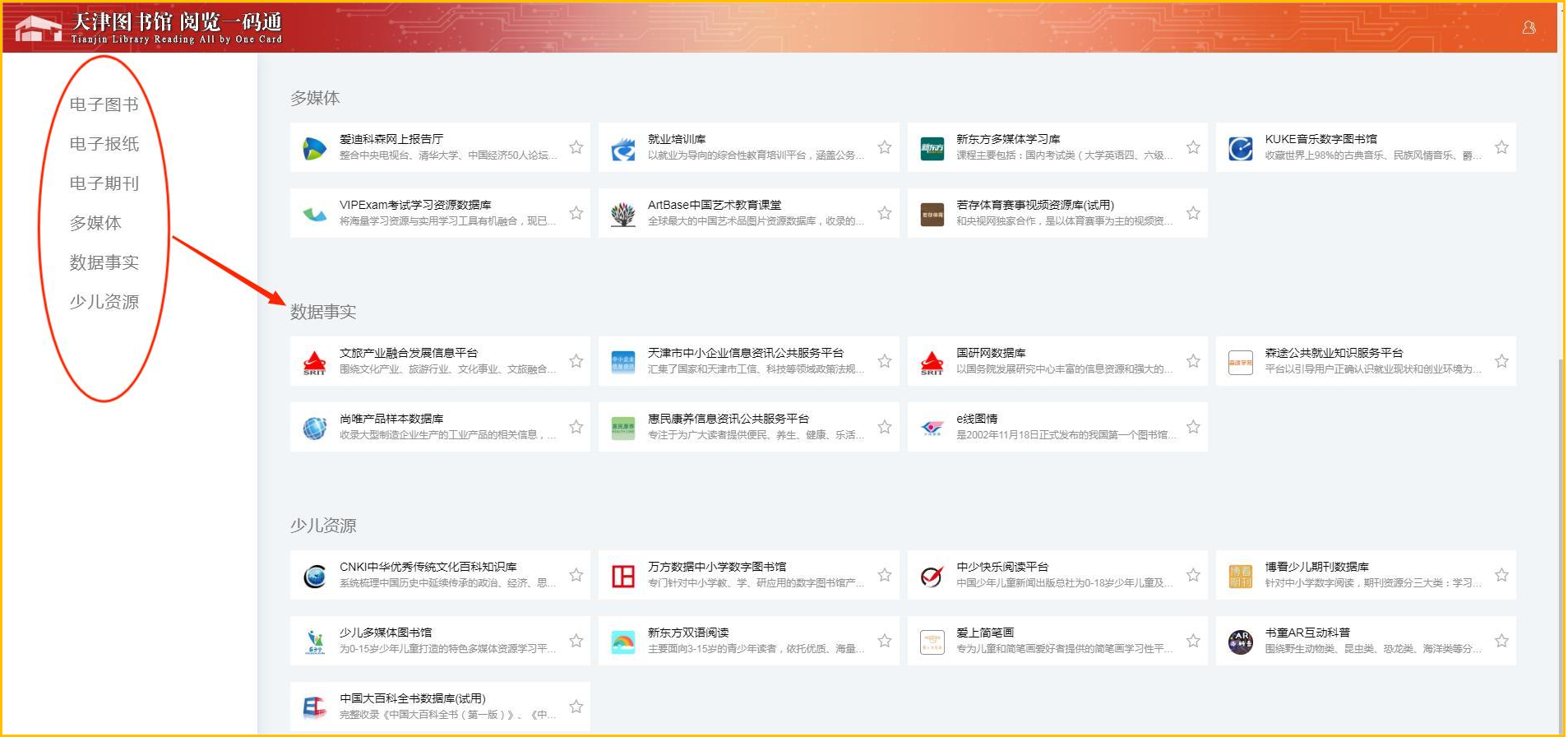Click the Tianjin Library logo icon

39,29
